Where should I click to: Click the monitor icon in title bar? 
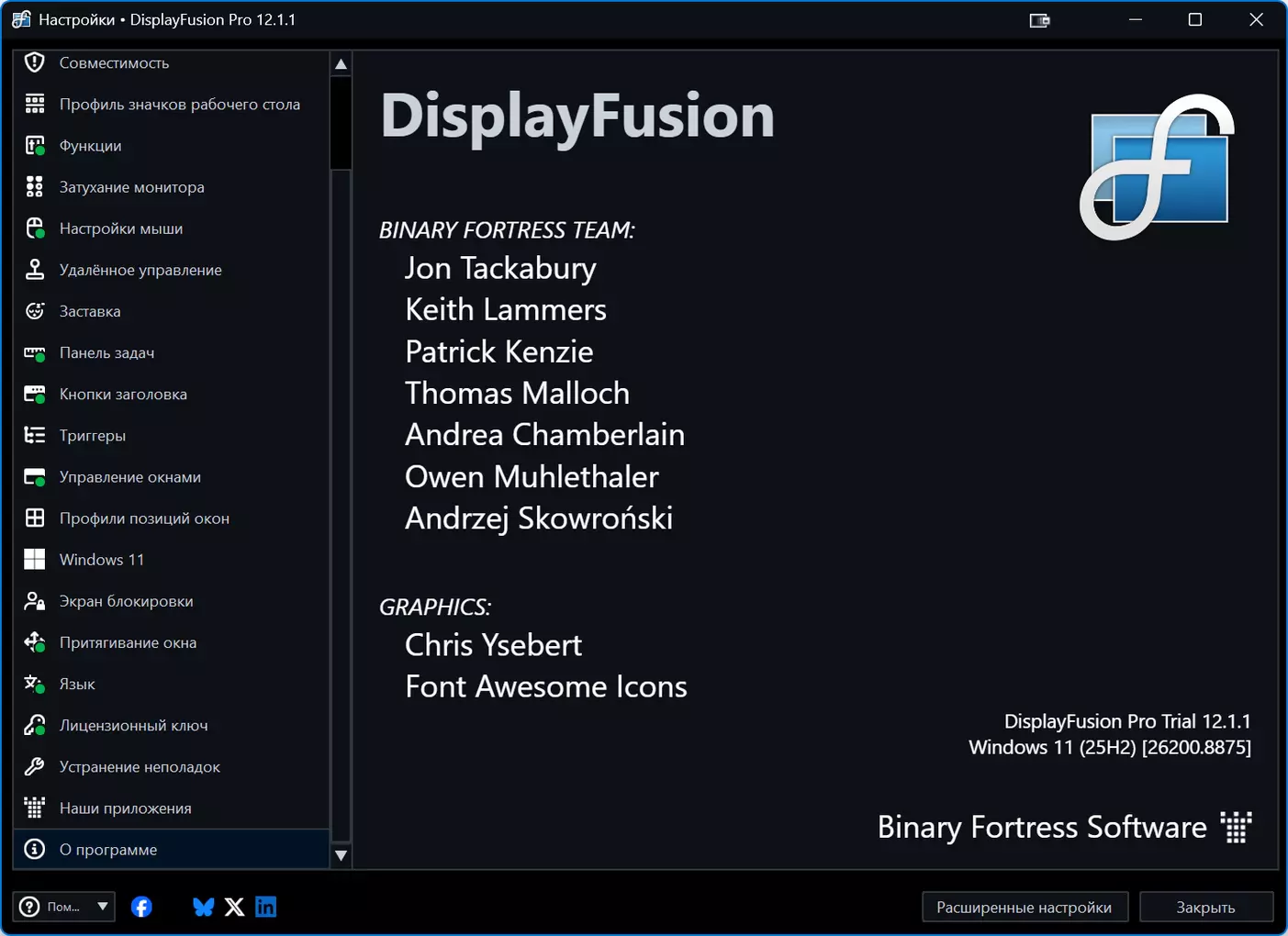[x=1039, y=20]
